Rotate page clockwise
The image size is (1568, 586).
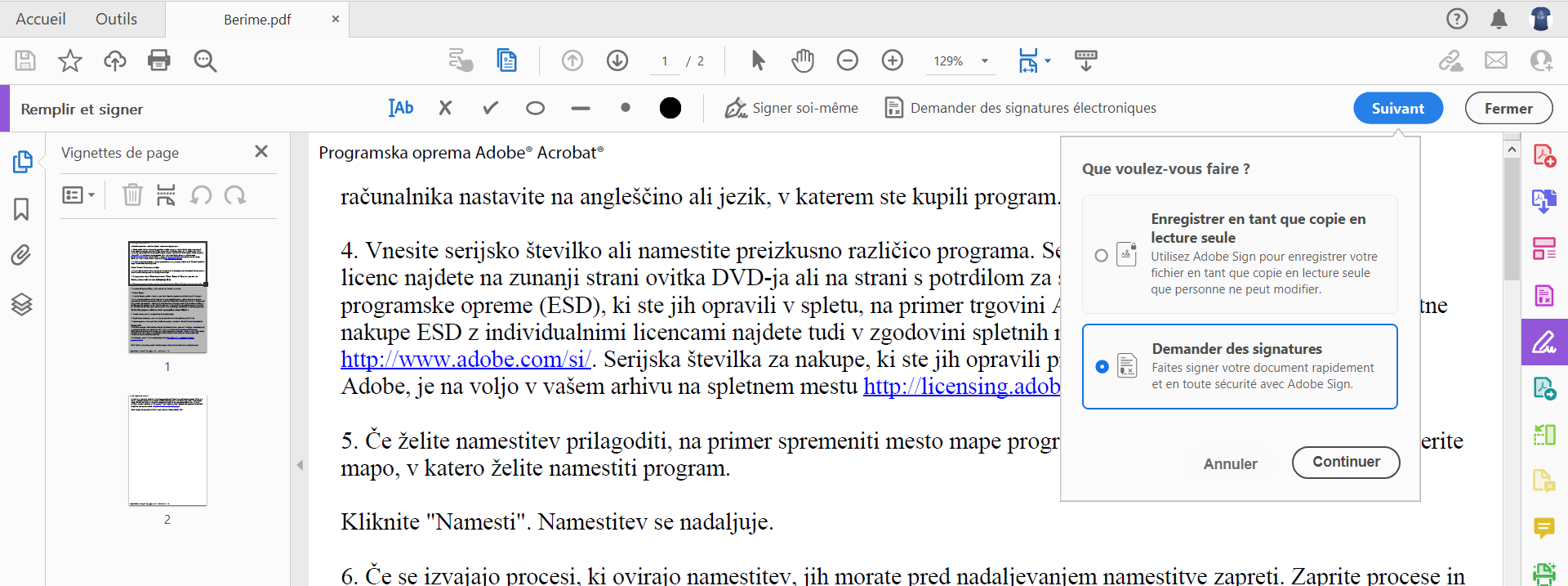coord(235,195)
